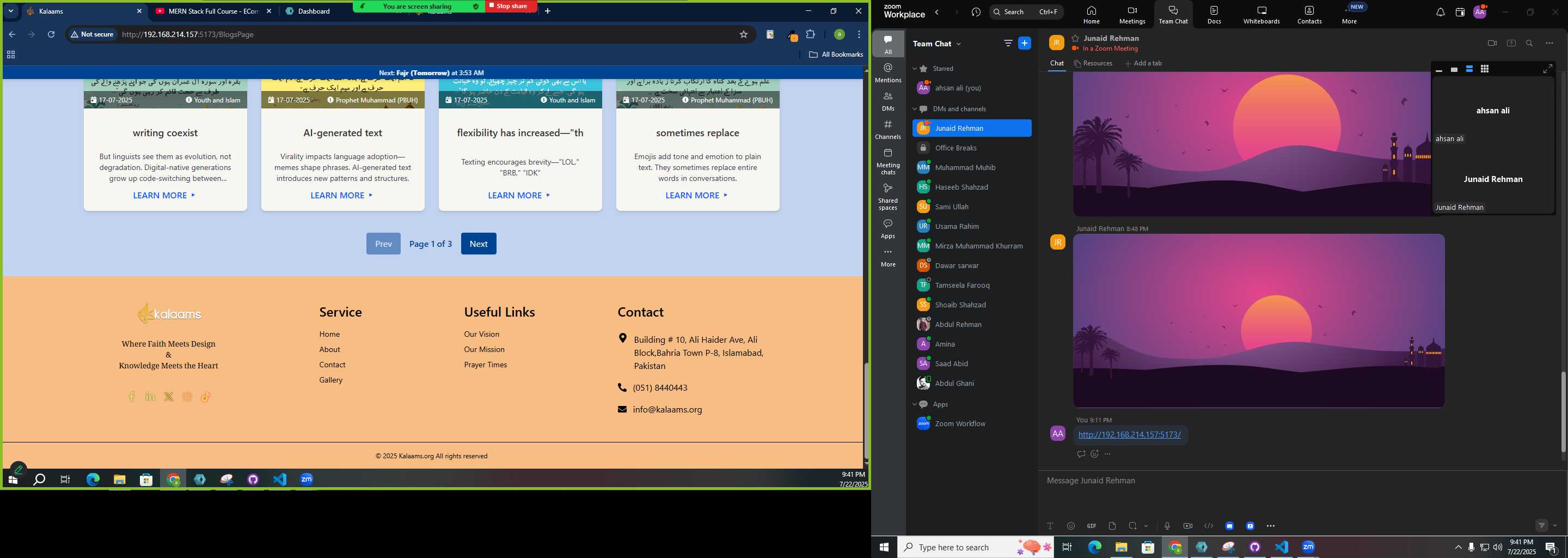Select stacked thumbnail video view
Screen dimensions: 1568x558
tap(1469, 69)
